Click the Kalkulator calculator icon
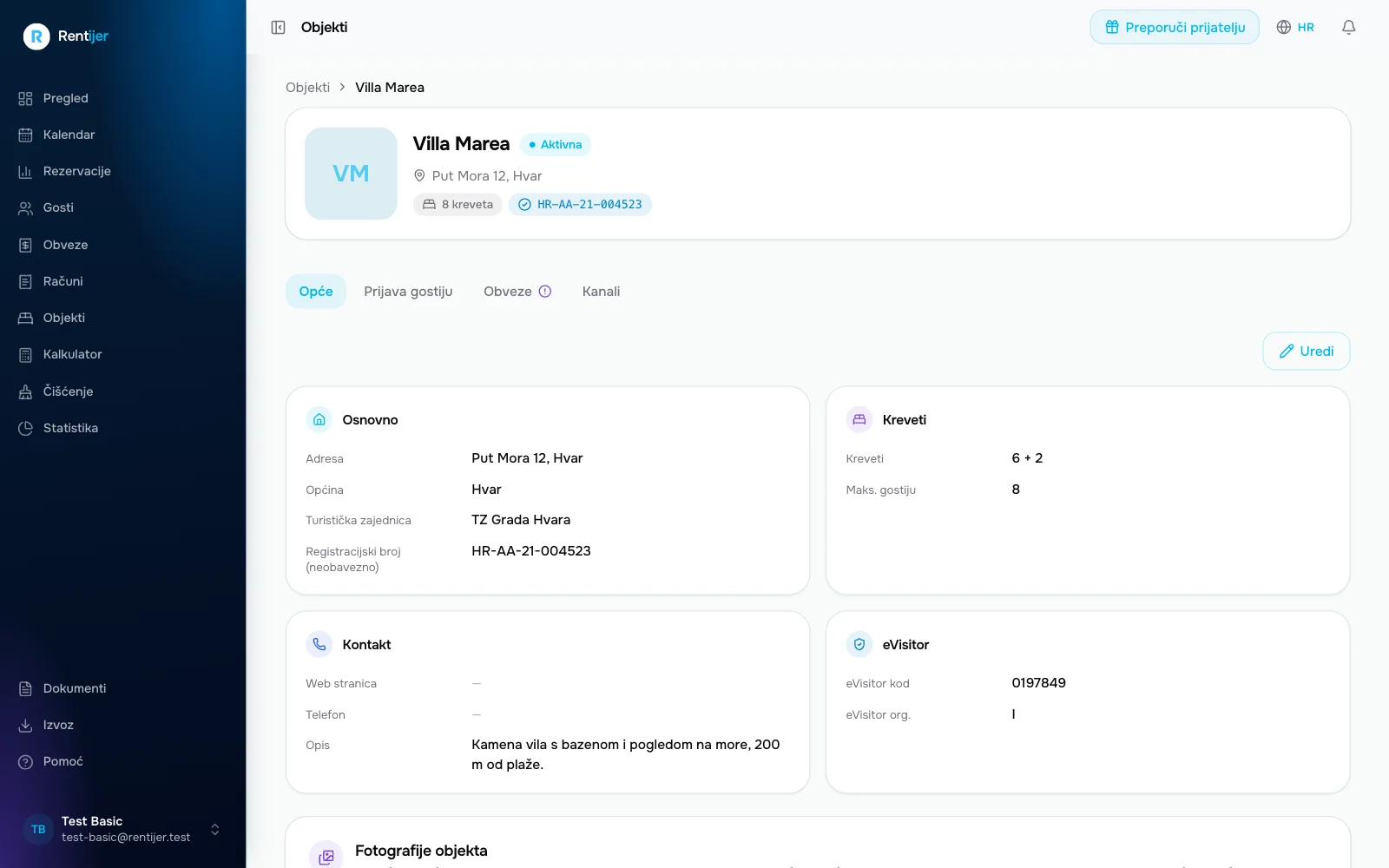 [25, 354]
